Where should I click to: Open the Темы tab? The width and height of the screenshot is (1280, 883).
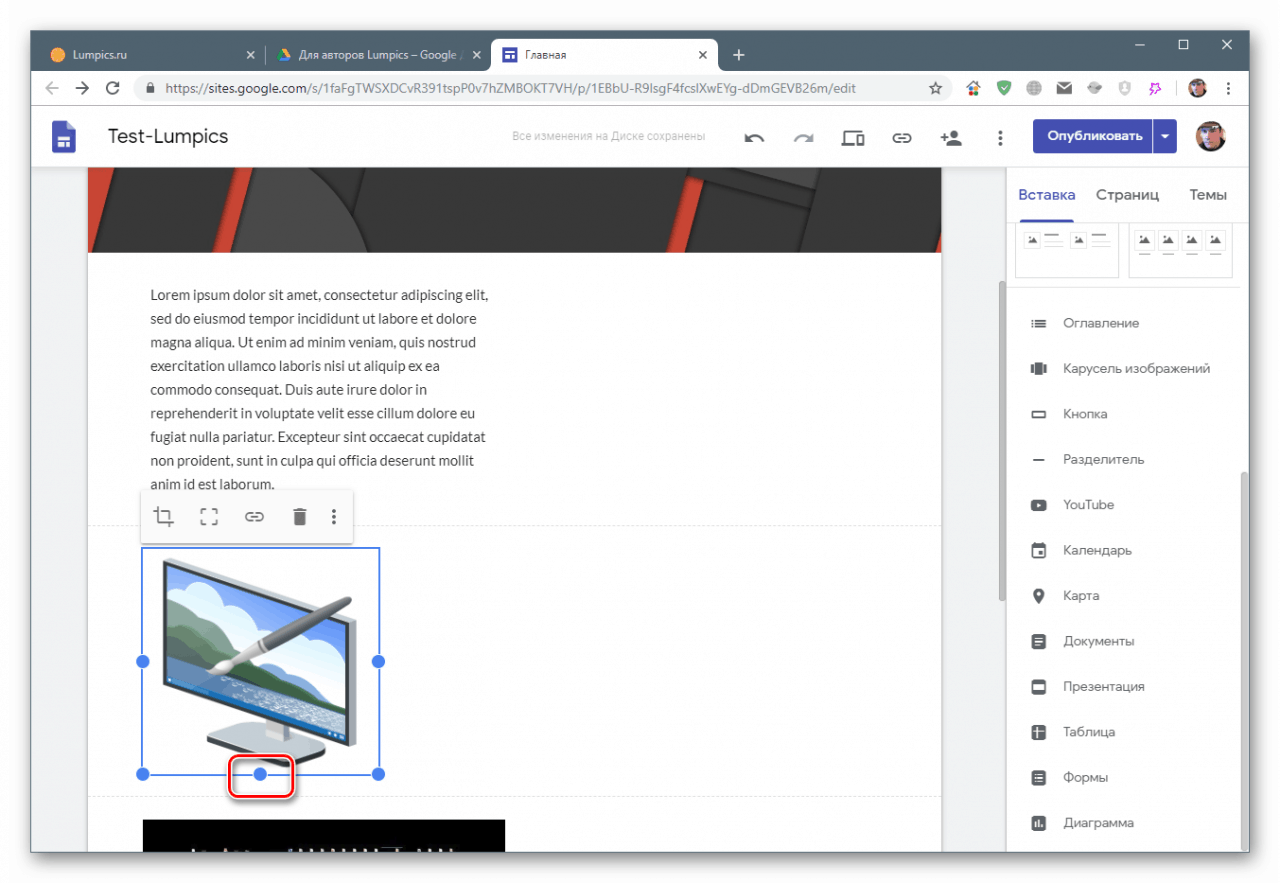[x=1208, y=195]
